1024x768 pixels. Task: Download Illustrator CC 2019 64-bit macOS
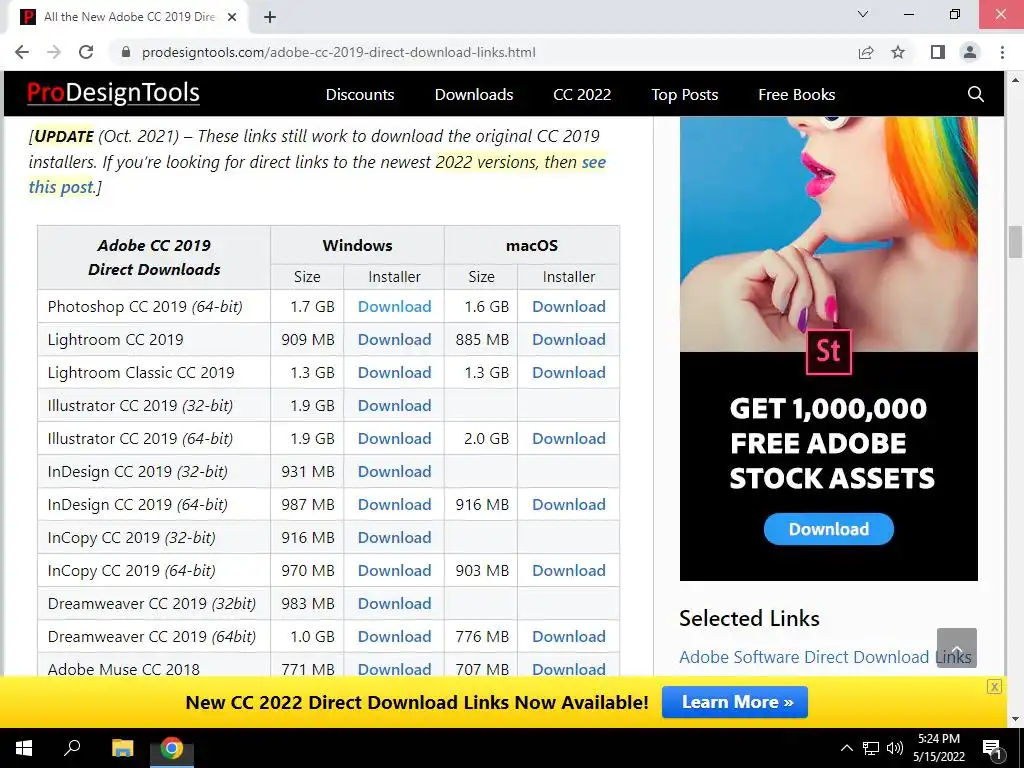tap(569, 438)
